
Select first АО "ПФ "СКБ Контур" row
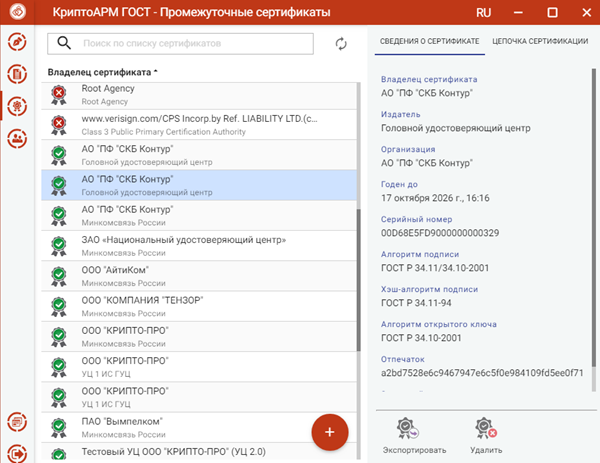[x=199, y=155]
